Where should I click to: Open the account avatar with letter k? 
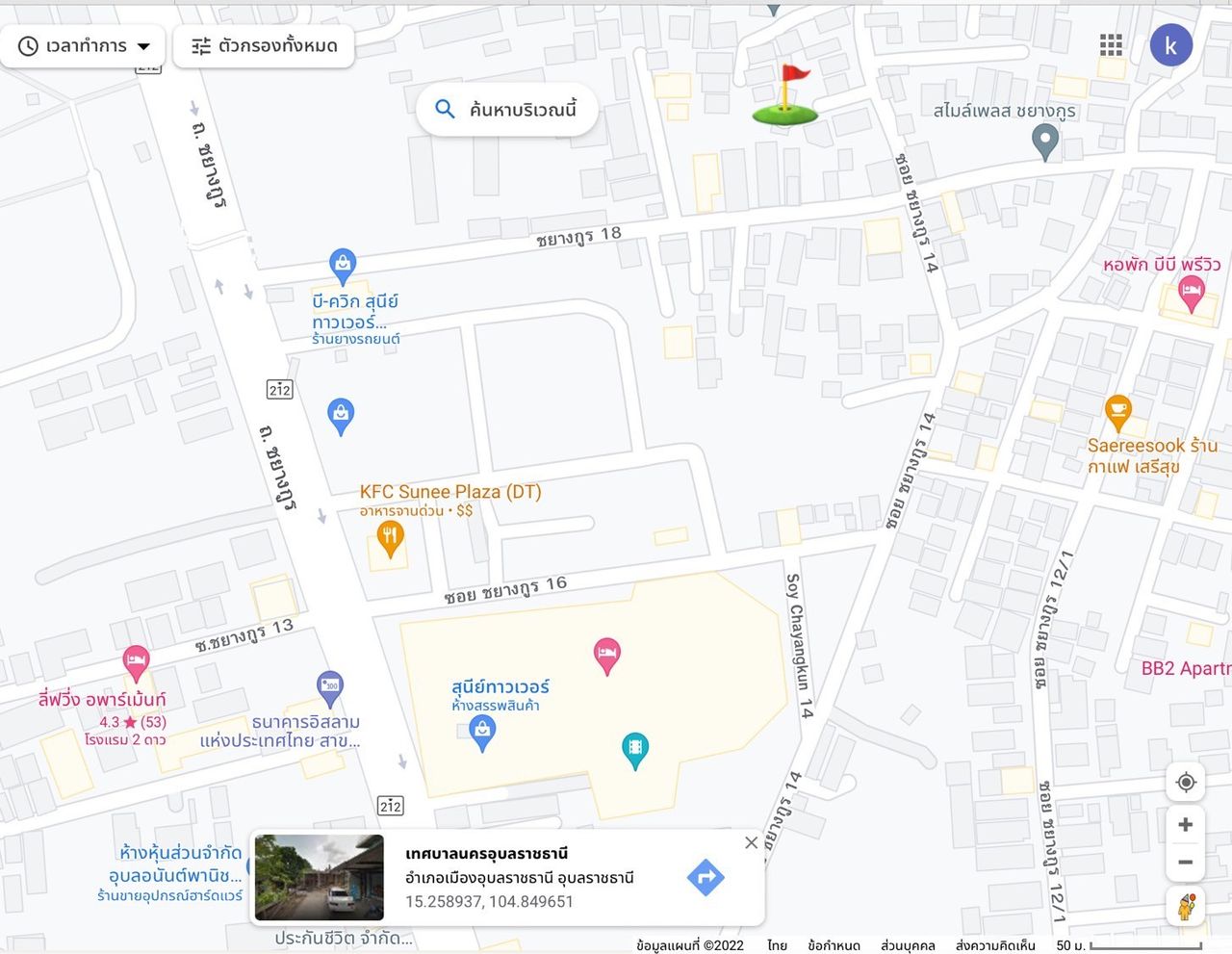pyautogui.click(x=1171, y=45)
